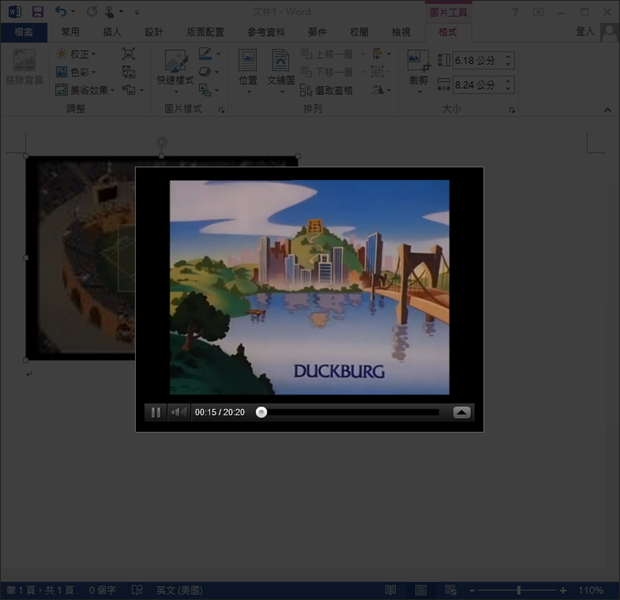Click the rotate handle above the picture
Screen dimensions: 620x600
point(162,142)
